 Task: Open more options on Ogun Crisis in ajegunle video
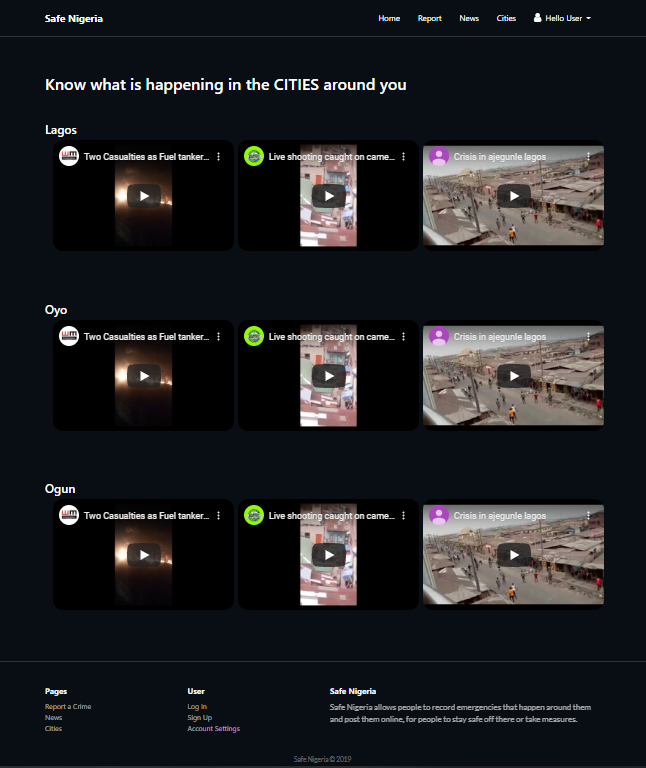coord(588,515)
